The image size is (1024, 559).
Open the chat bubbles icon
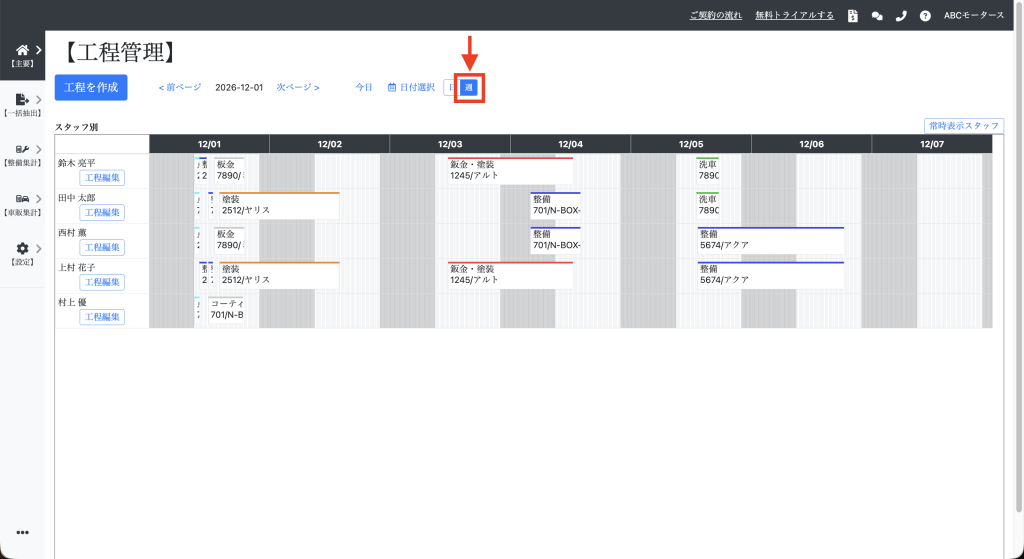(x=877, y=16)
